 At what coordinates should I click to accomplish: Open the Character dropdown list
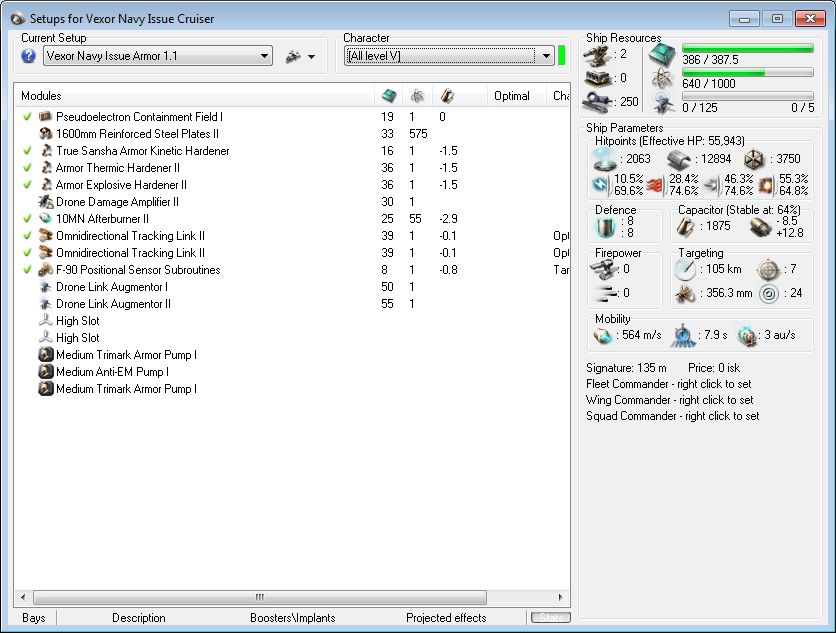coord(449,55)
